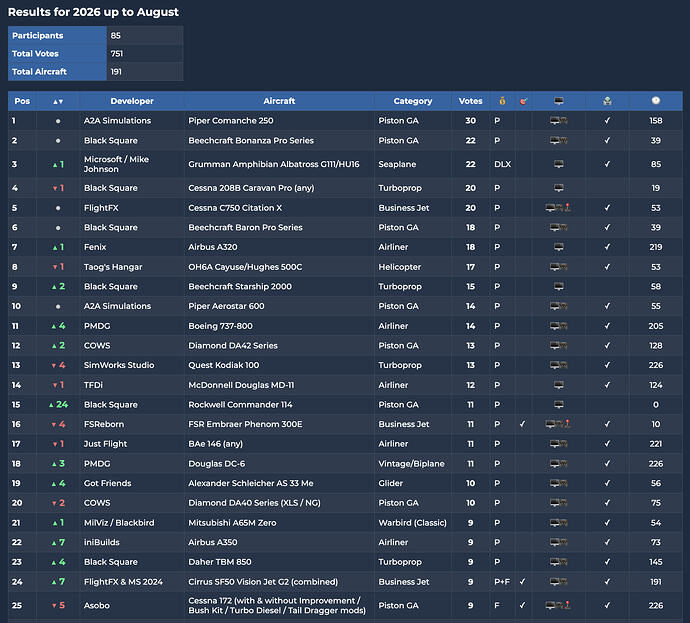690x623 pixels.
Task: Click the monitor platform column header icon
Action: coord(558,101)
